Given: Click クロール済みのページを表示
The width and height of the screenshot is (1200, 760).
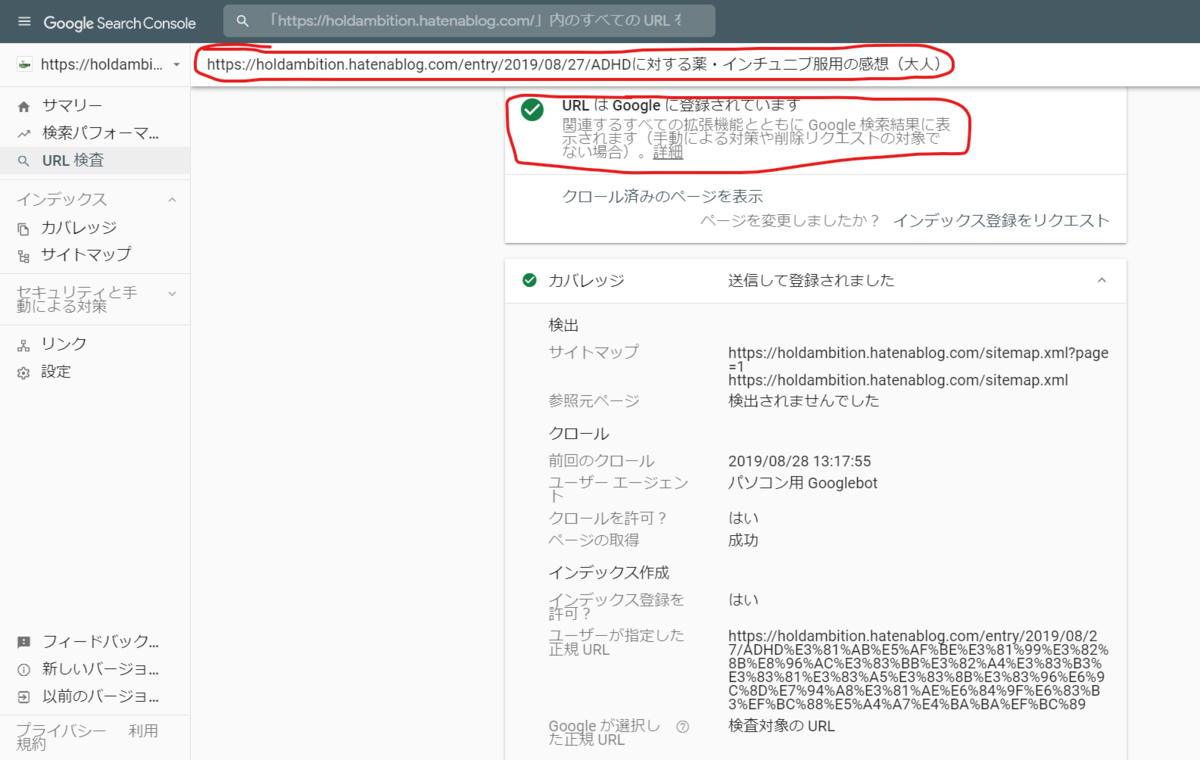Looking at the screenshot, I should (662, 196).
